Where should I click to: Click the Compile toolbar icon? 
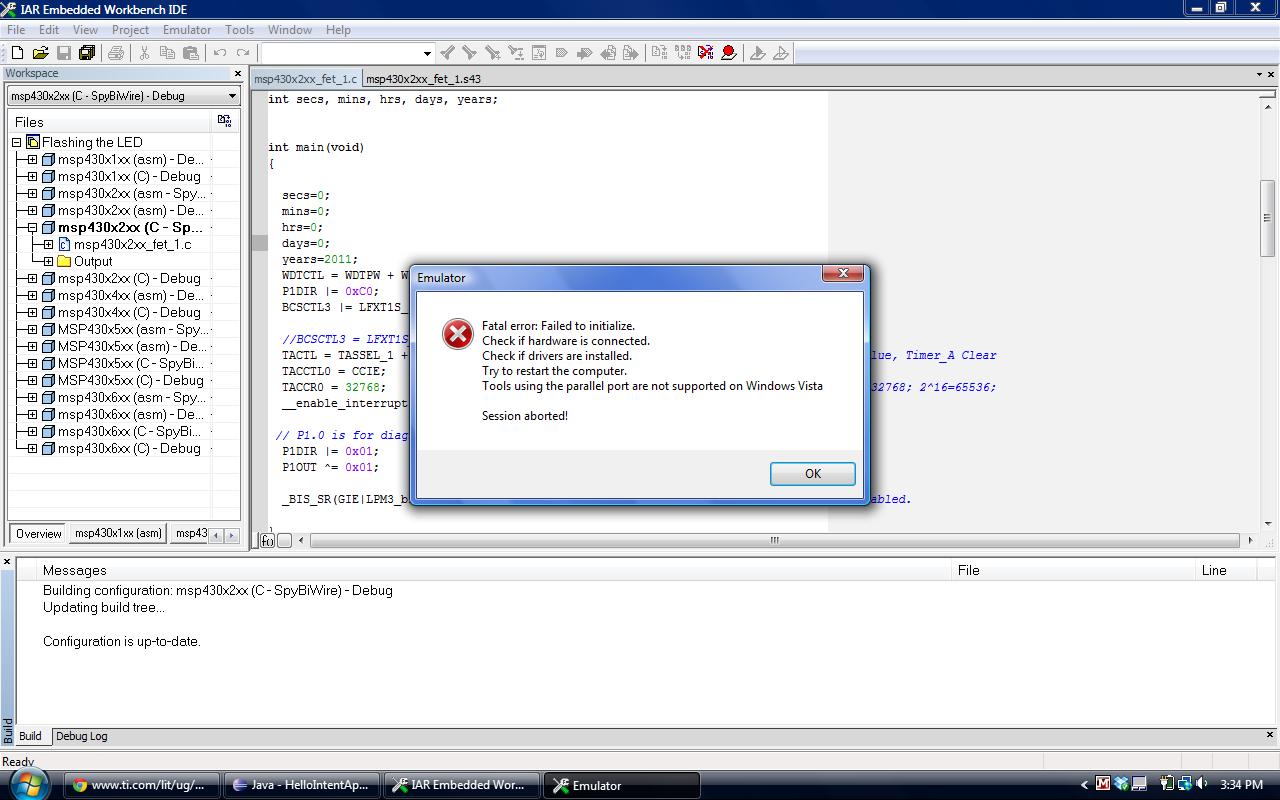660,53
